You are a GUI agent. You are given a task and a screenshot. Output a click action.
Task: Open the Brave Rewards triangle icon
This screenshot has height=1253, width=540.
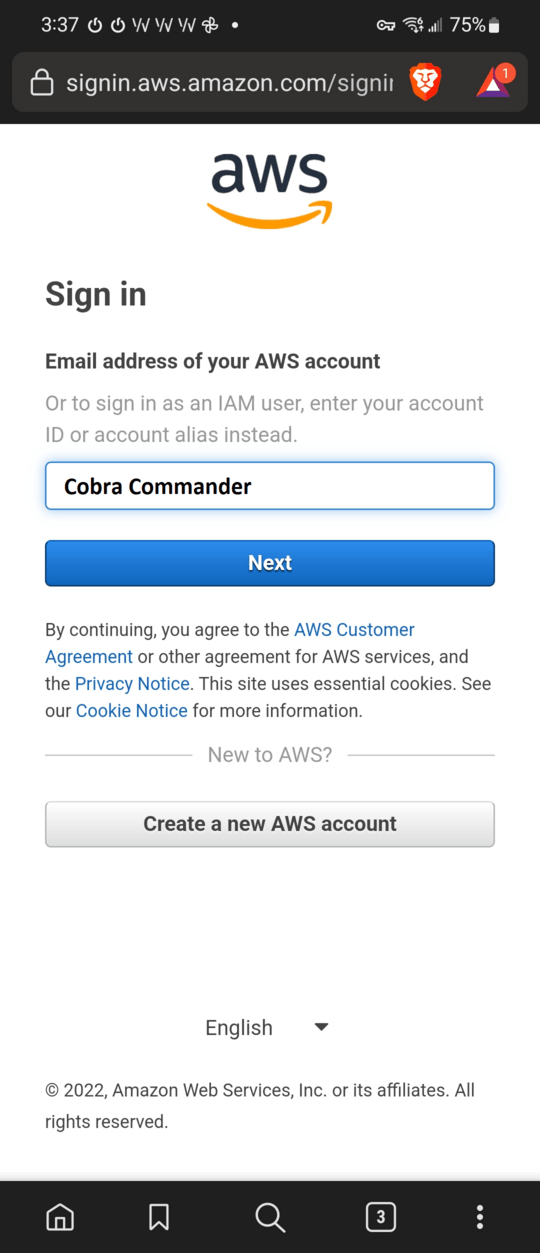(493, 81)
